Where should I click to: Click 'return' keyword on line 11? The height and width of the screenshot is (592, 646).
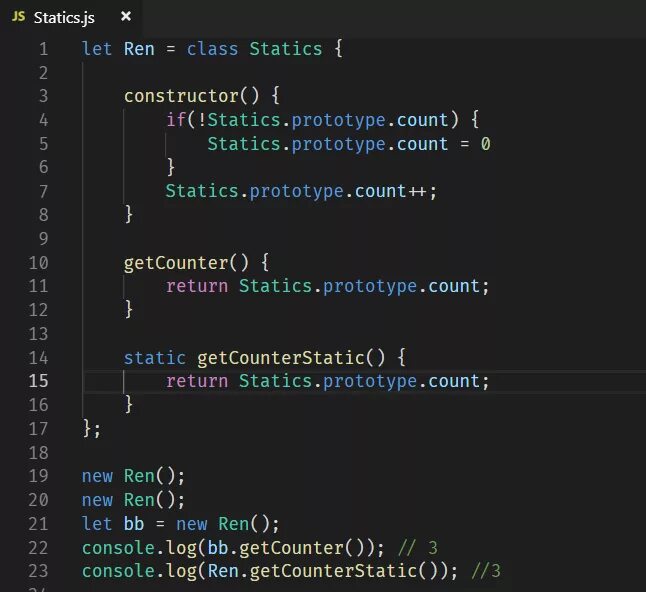(197, 286)
